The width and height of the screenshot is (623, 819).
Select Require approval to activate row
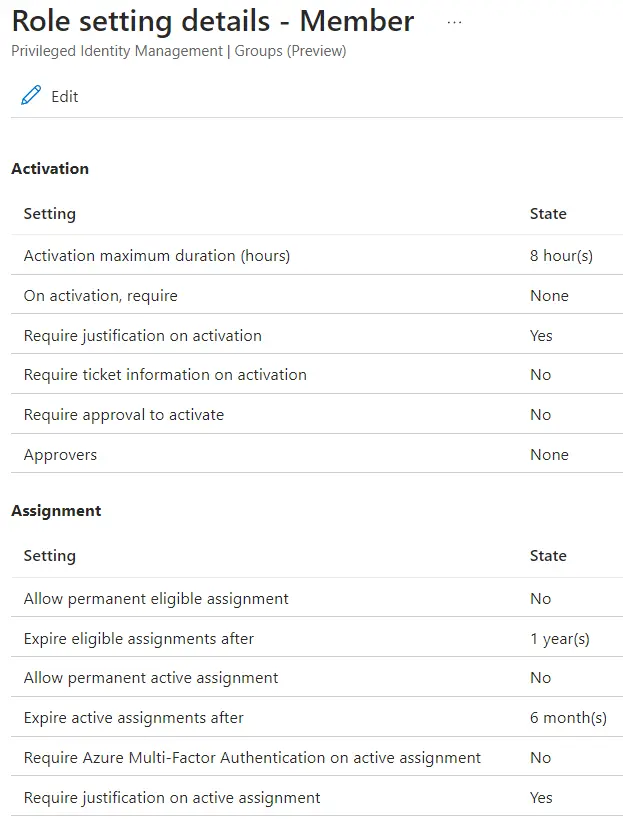124,415
